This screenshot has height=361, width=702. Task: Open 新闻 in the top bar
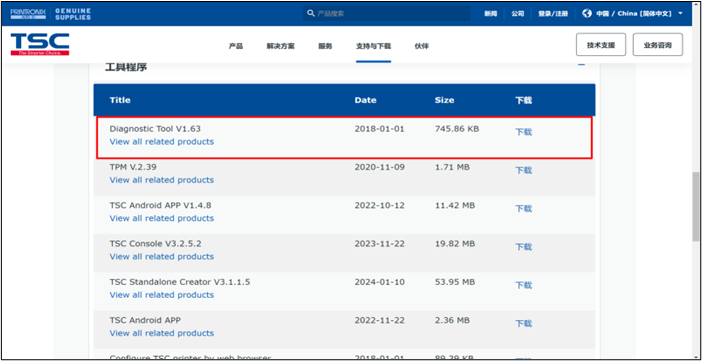point(490,14)
